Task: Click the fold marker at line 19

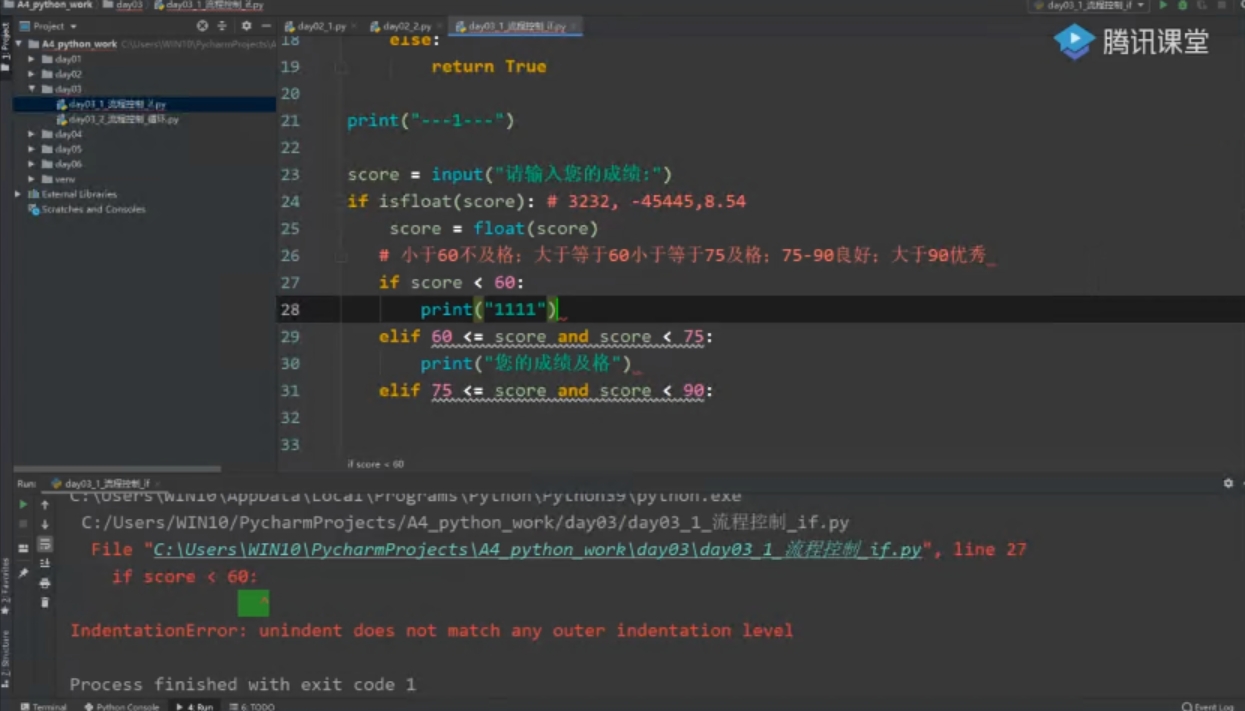Action: 341,67
